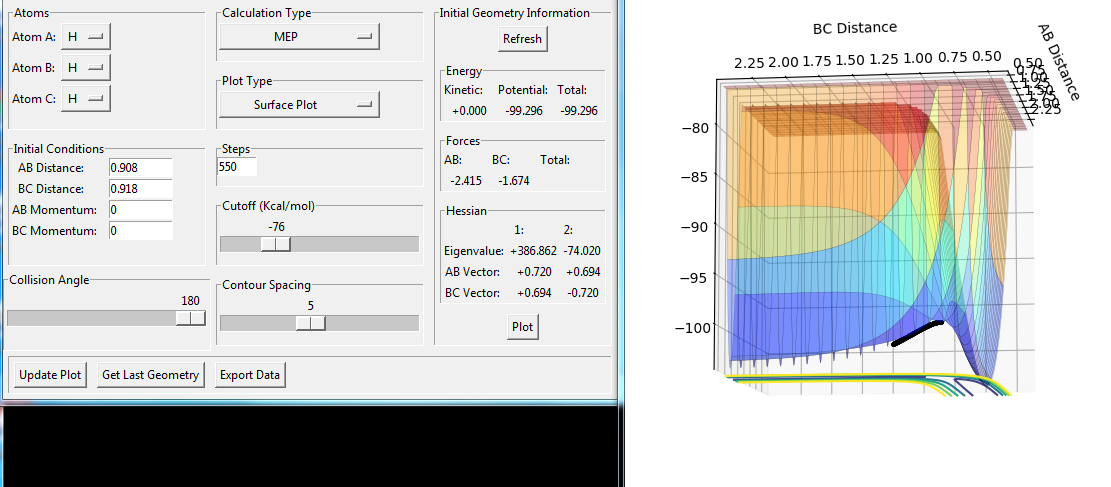Click the Collision Angle value 180

coord(191,301)
